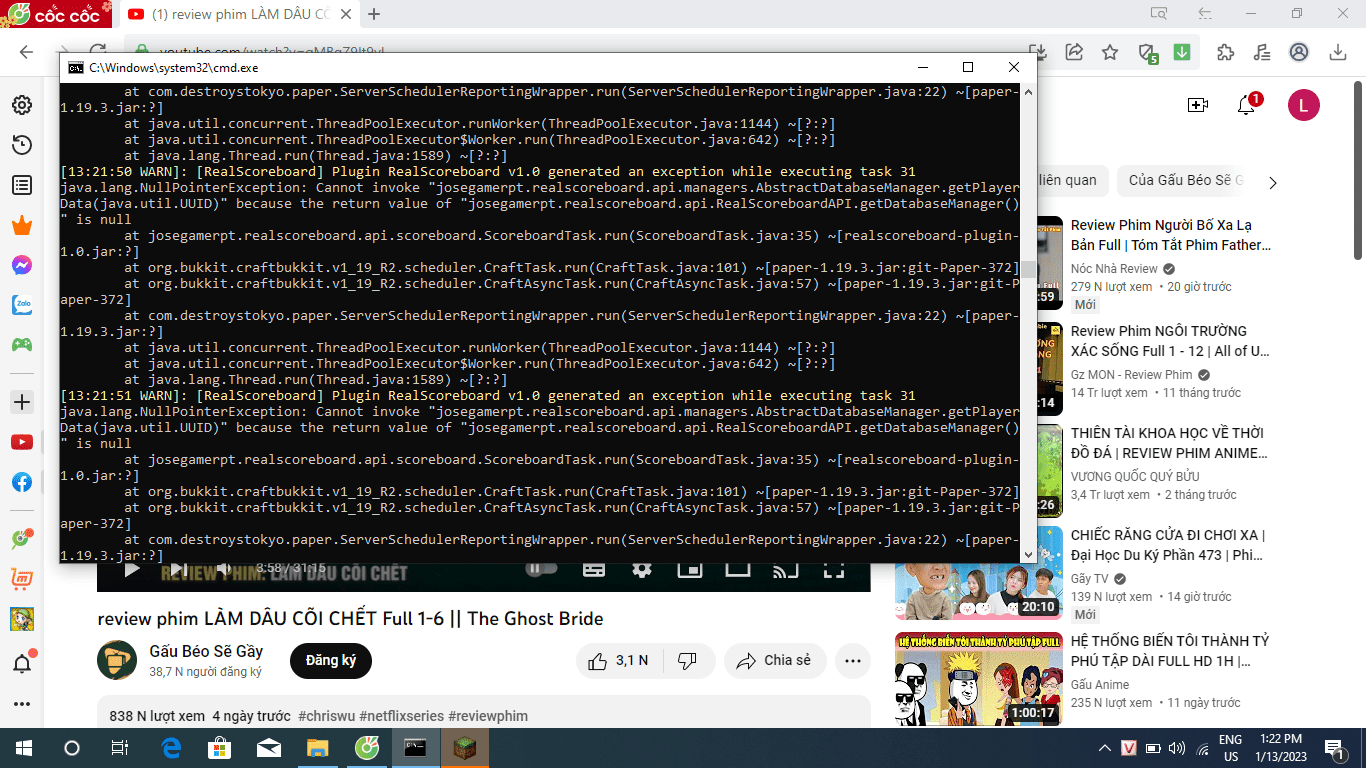Viewport: 1366px width, 768px height.
Task: Play the YouTube video
Action: (x=131, y=571)
